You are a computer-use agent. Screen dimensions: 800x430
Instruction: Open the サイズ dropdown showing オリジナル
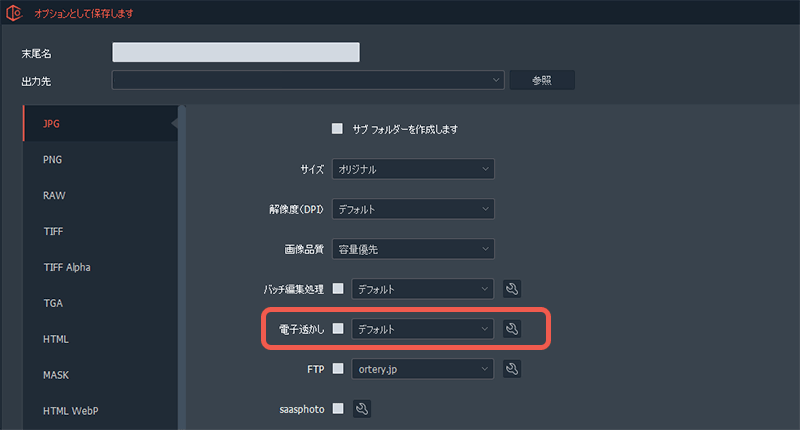414,169
